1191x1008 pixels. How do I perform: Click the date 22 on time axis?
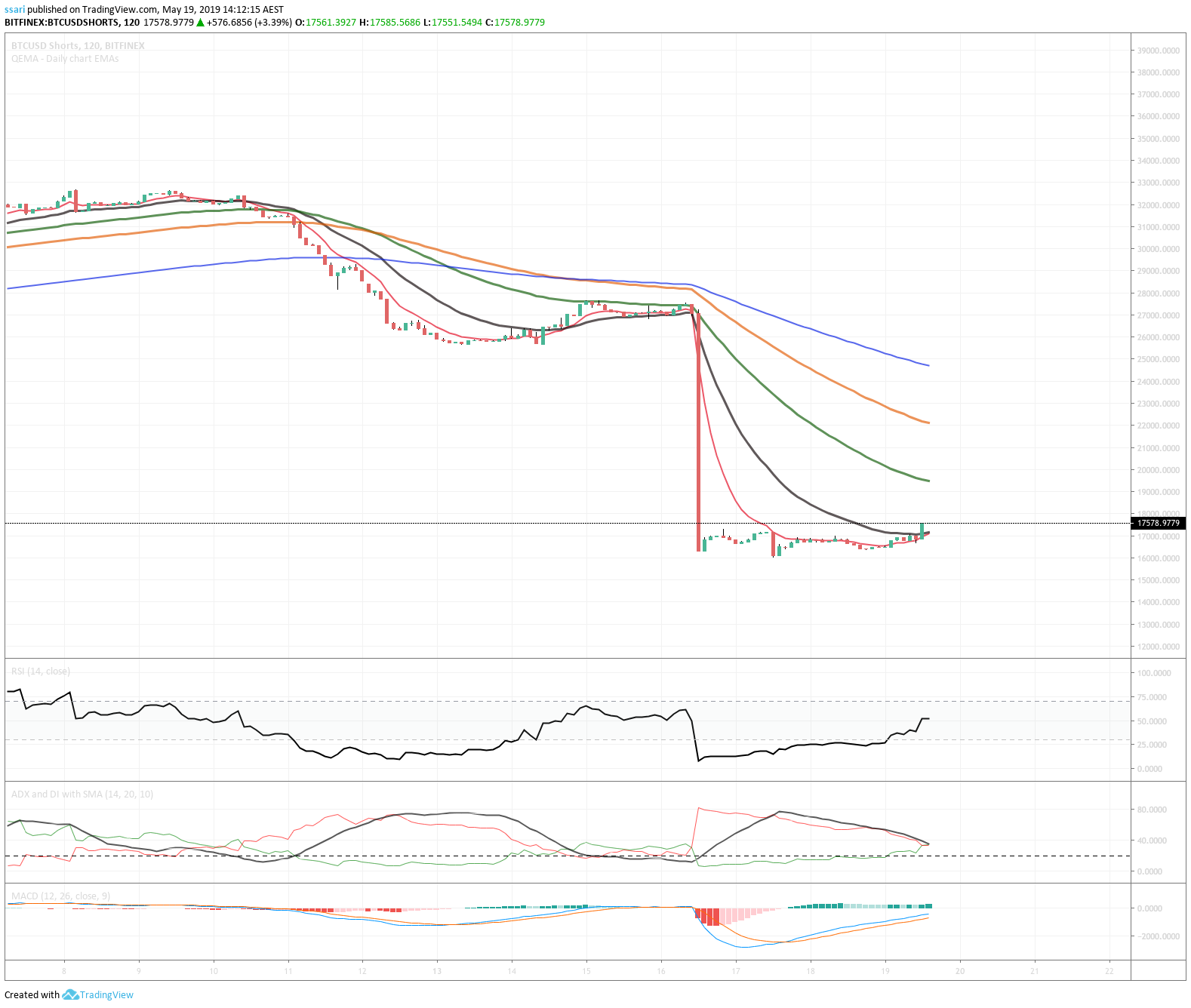pyautogui.click(x=1109, y=971)
